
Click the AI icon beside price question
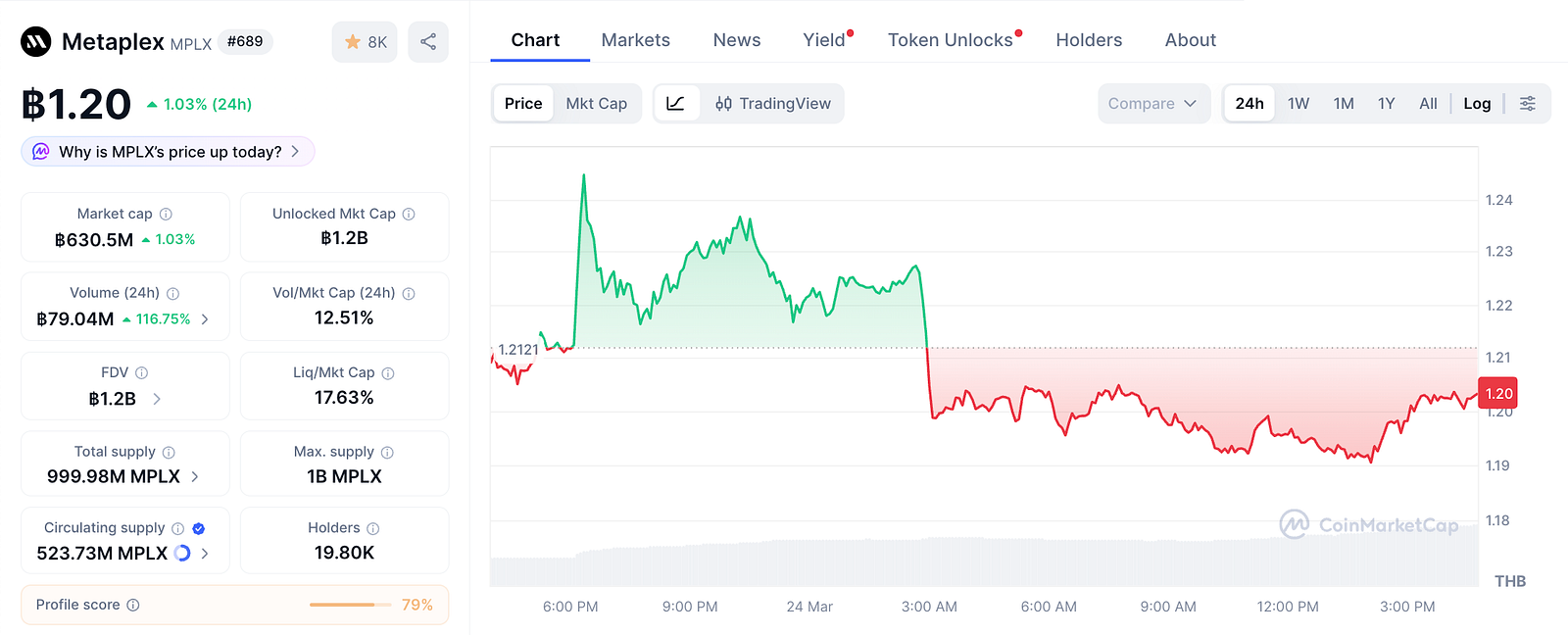[41, 152]
